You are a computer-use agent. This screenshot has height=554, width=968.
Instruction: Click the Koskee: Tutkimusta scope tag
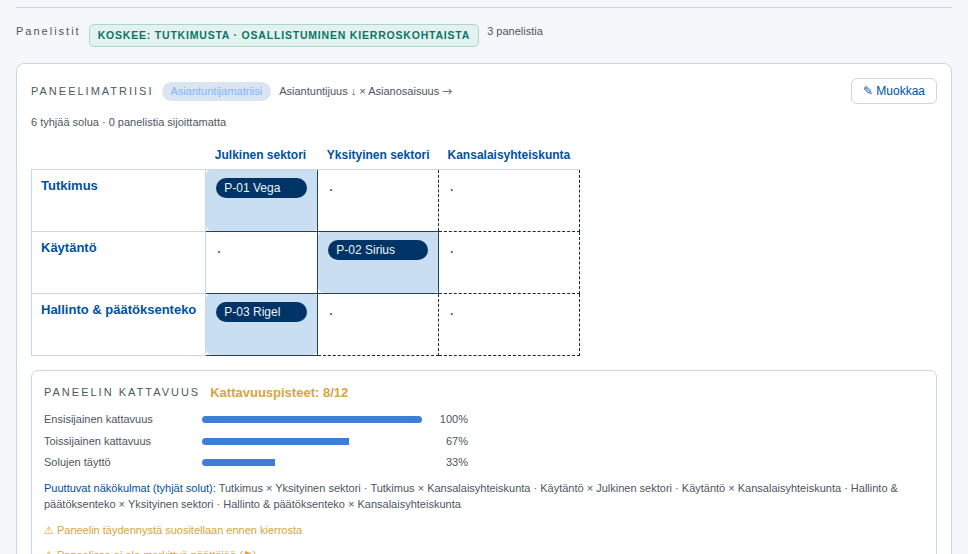284,35
